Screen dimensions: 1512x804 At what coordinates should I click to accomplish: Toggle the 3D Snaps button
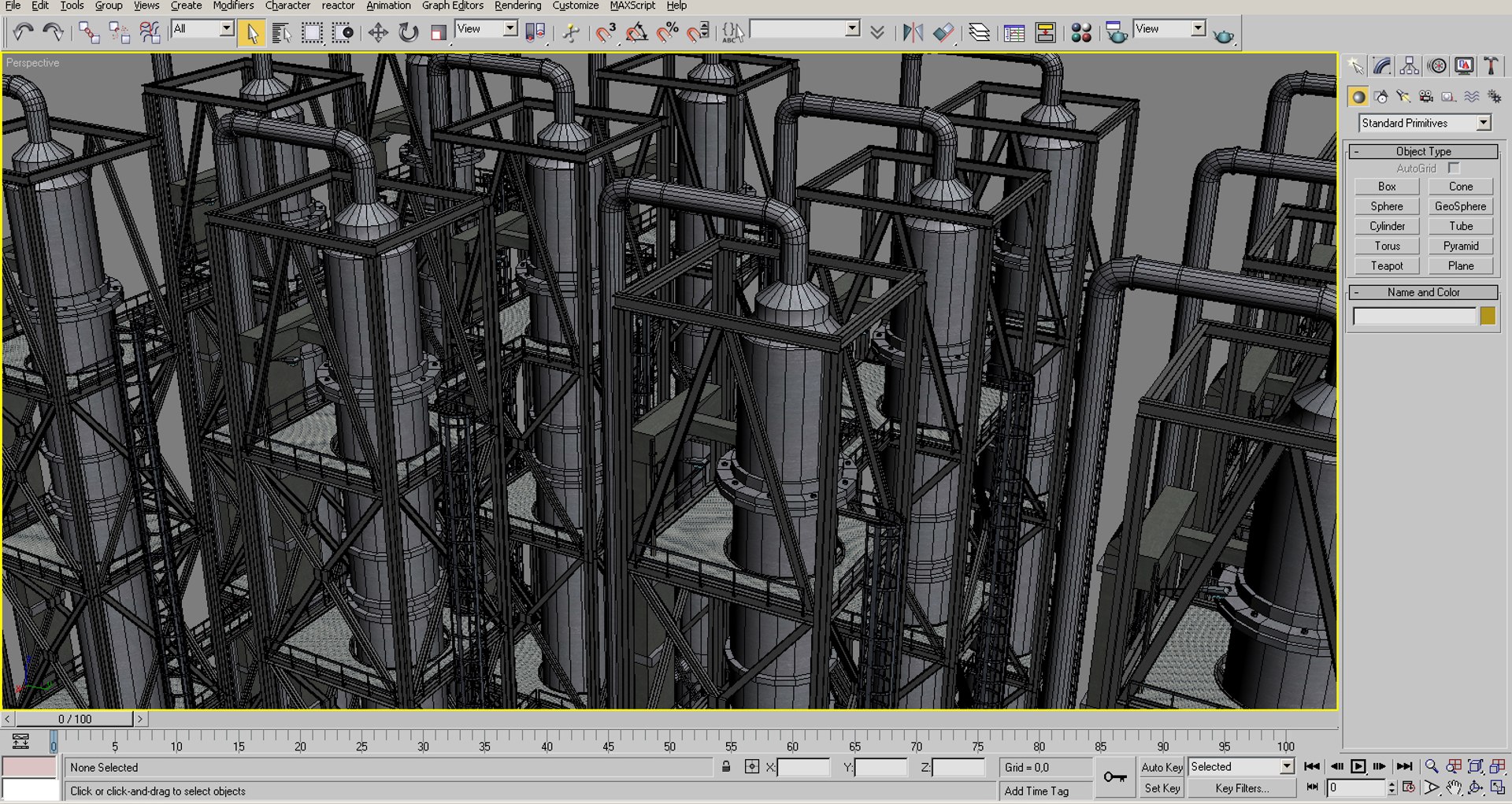[606, 32]
